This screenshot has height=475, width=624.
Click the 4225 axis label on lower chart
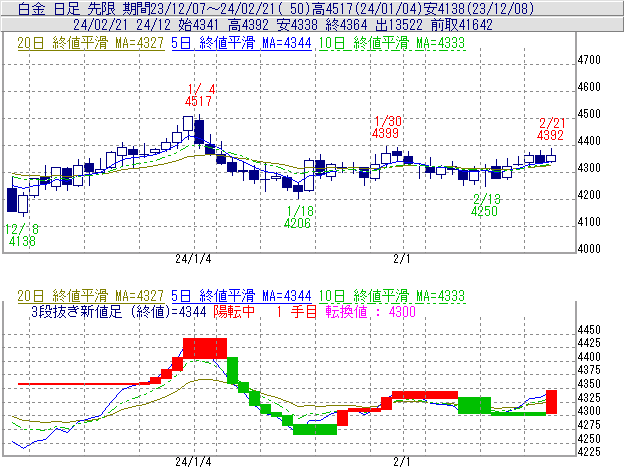(x=589, y=452)
